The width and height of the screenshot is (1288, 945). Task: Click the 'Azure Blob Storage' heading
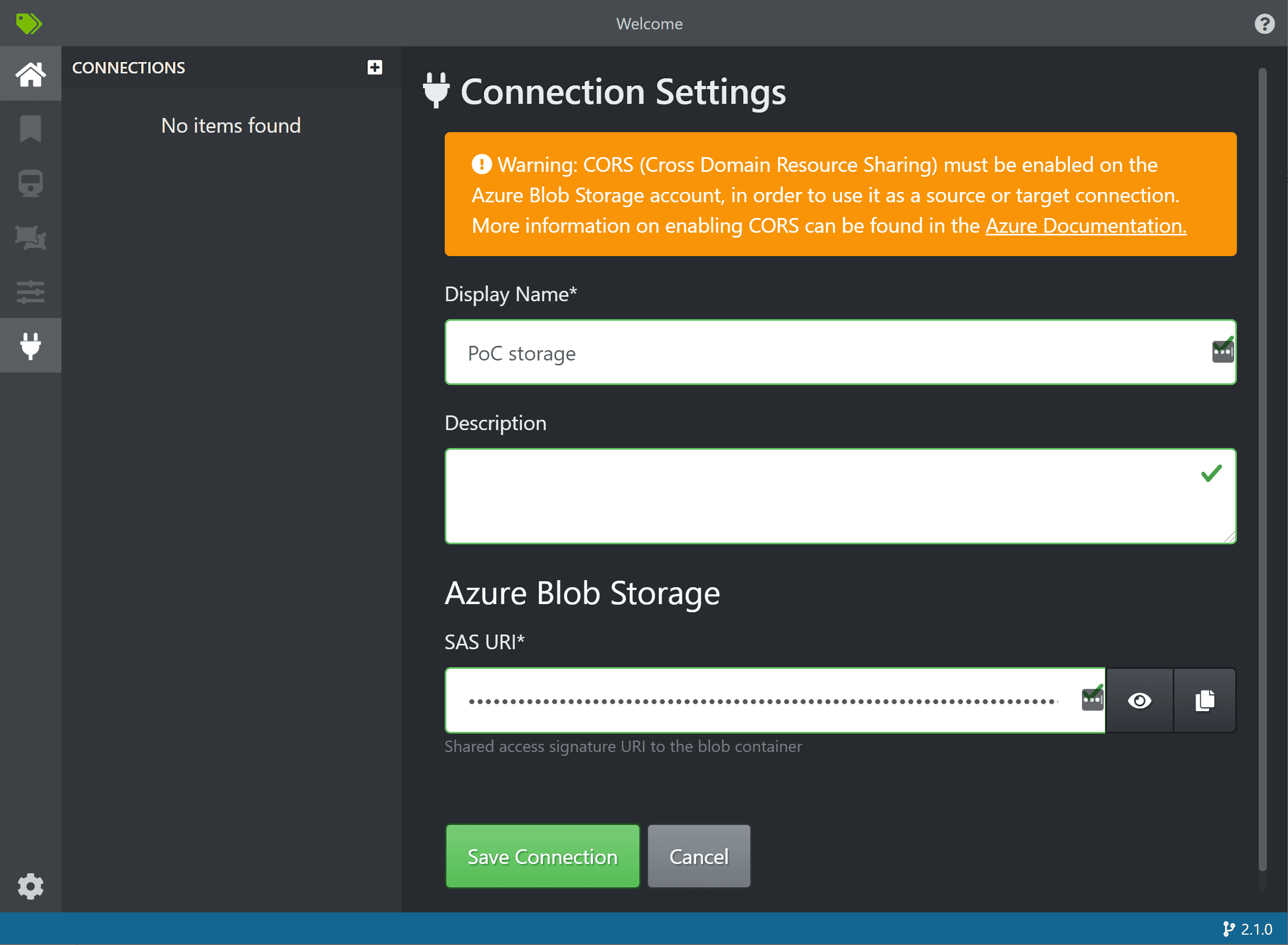582,593
